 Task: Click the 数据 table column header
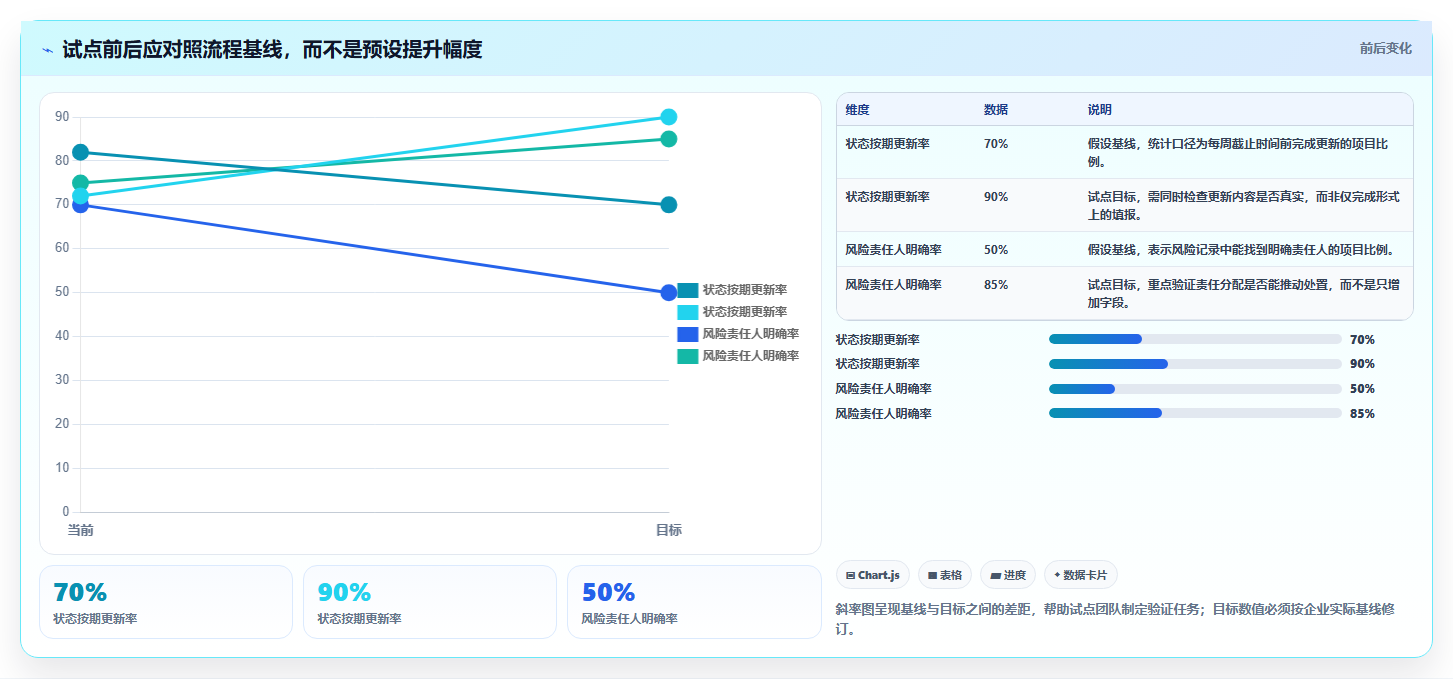996,110
